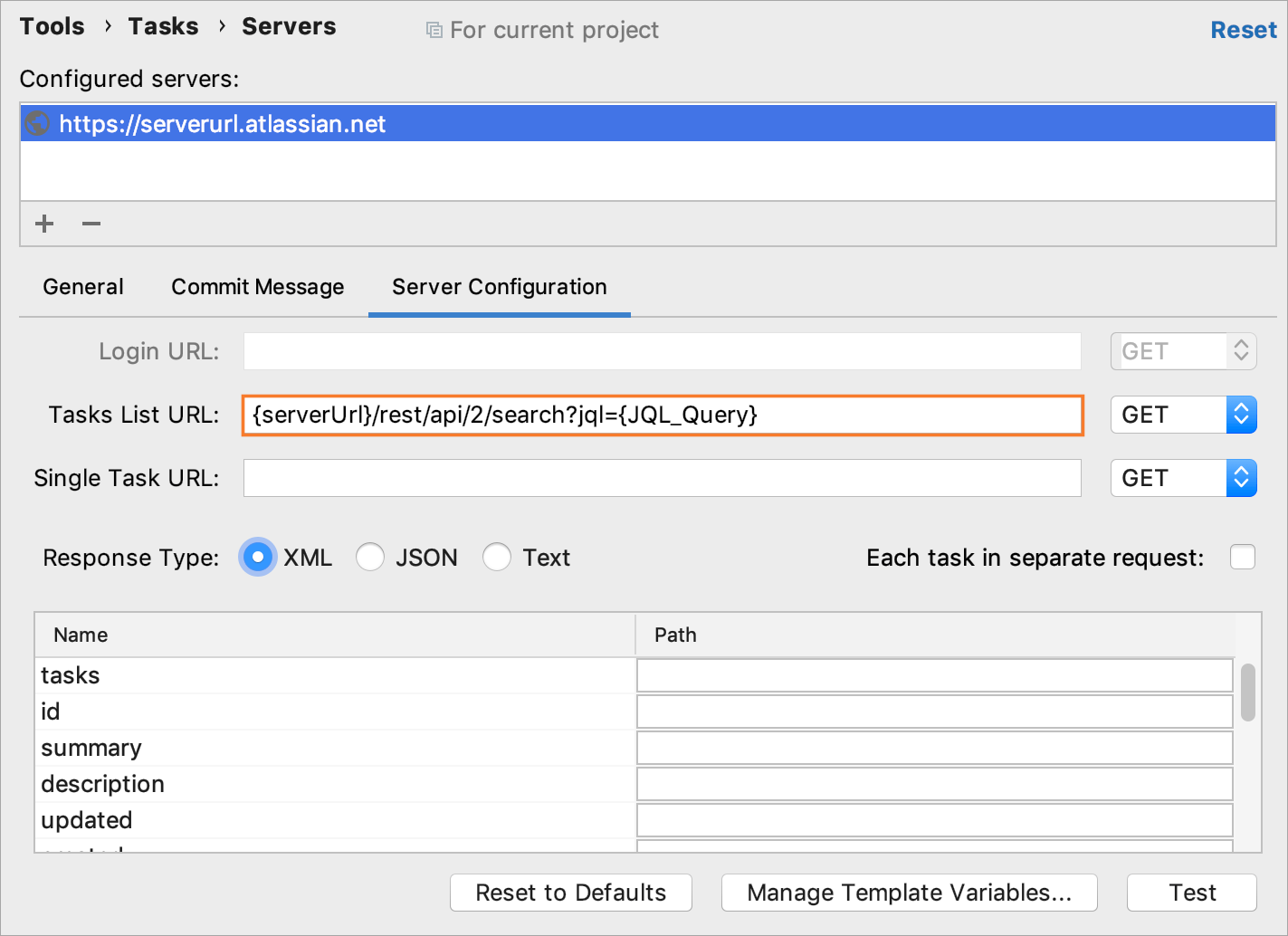Enable Each task in separate request
Image resolution: width=1288 pixels, height=936 pixels.
pos(1243,558)
